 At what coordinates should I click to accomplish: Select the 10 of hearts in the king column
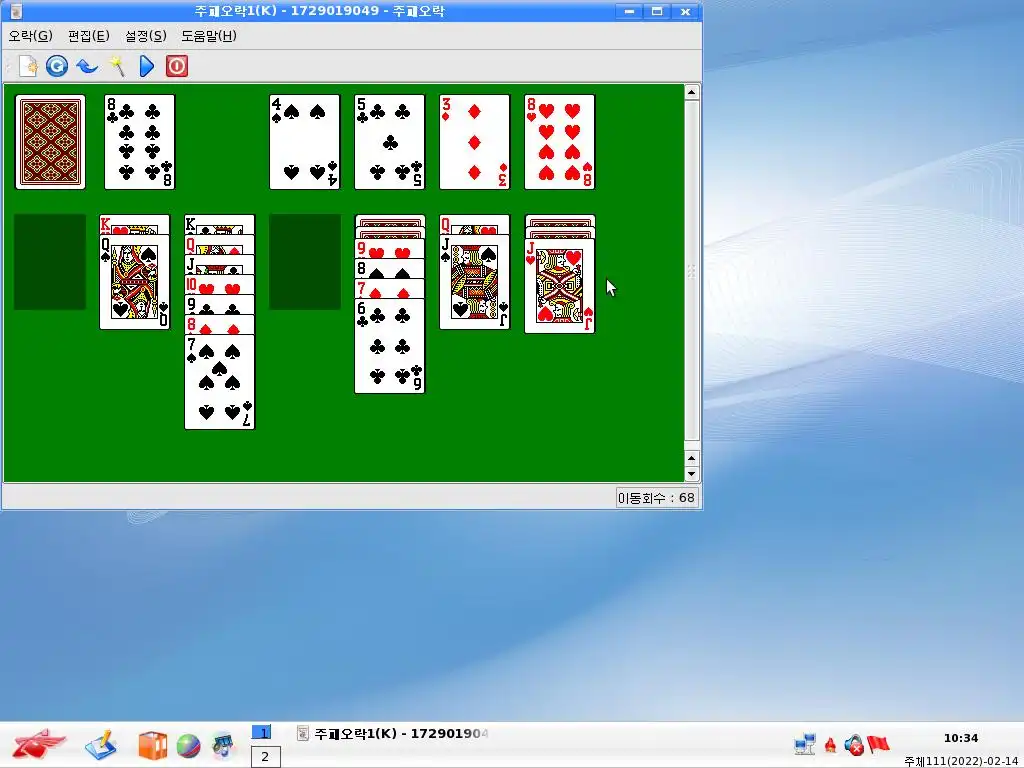click(x=220, y=285)
